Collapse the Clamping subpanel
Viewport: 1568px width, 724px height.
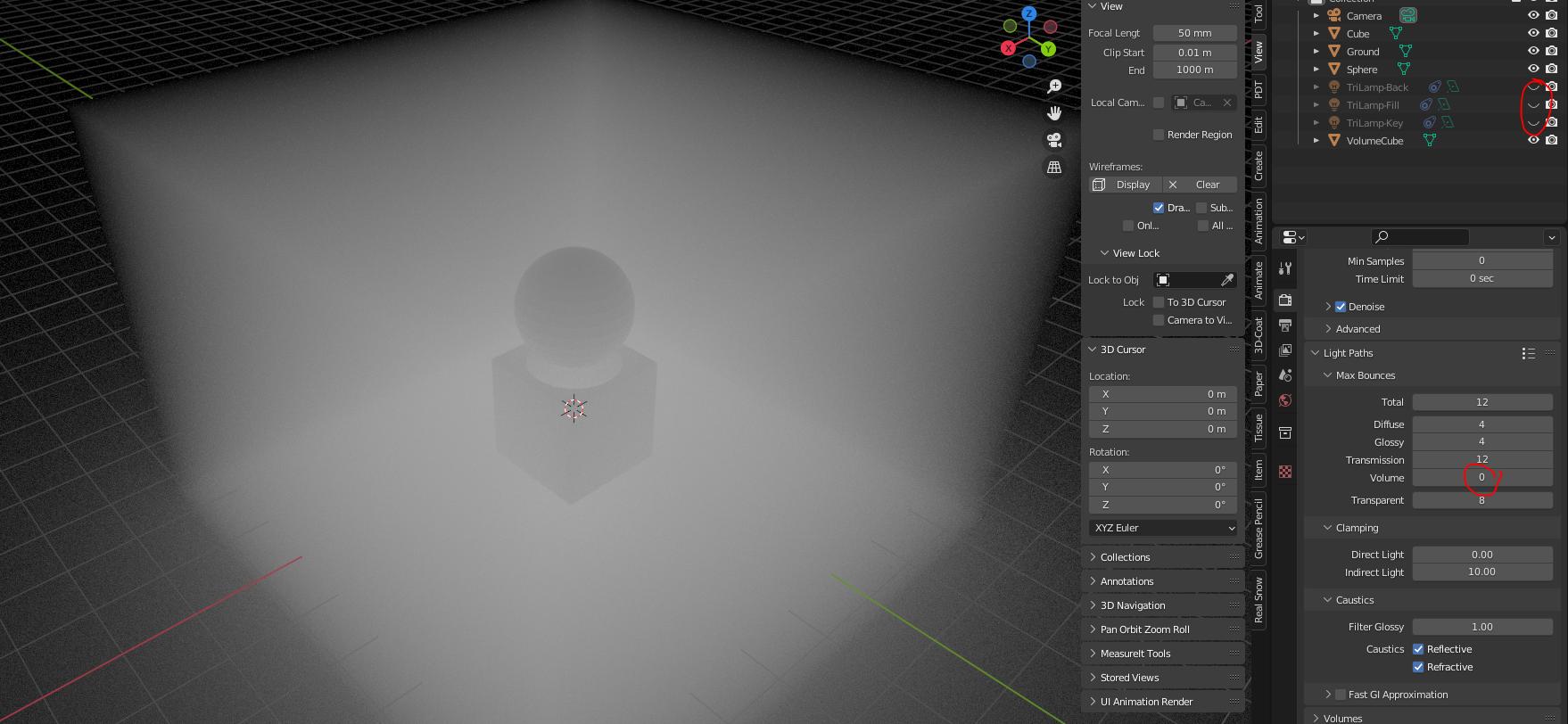point(1328,528)
